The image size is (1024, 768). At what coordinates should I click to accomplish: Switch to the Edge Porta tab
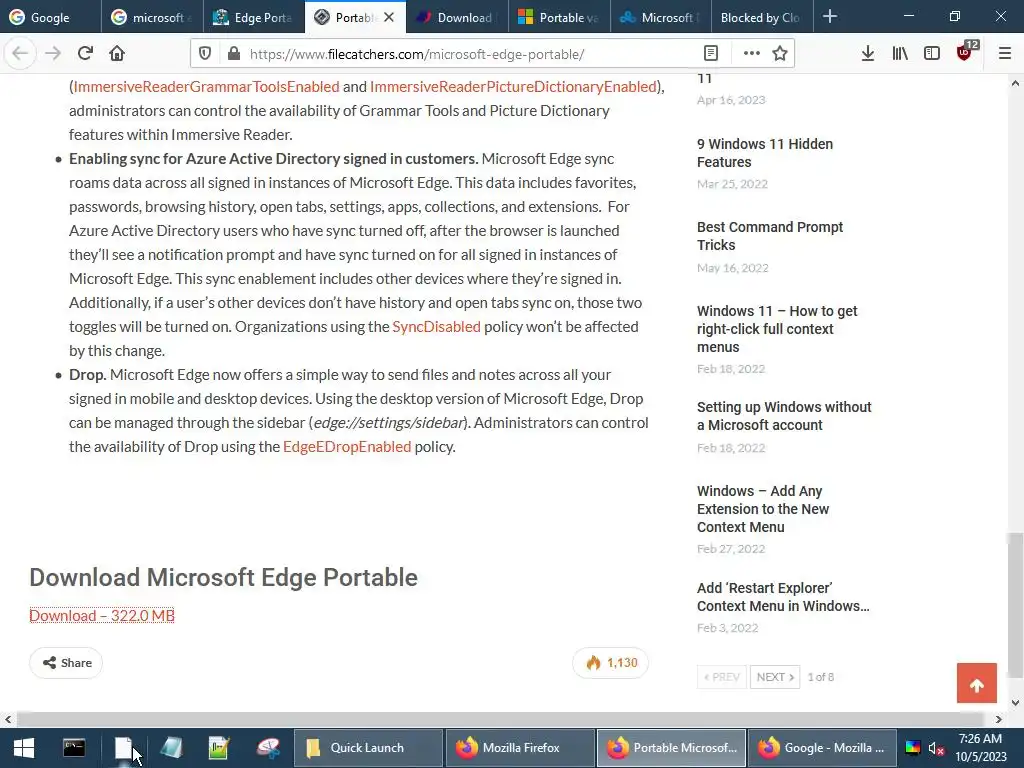253,18
